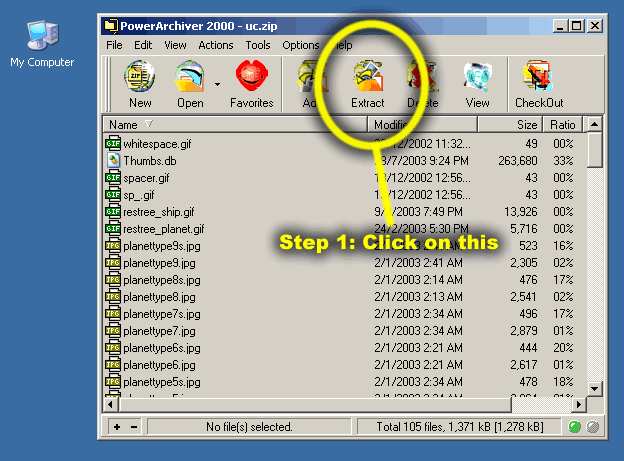
Task: Open the Tools menu
Action: 258,45
